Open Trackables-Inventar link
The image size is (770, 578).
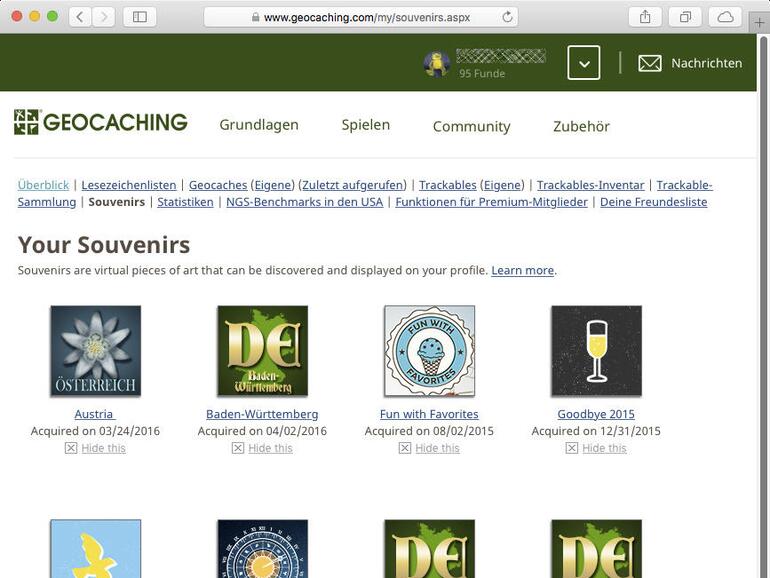click(590, 185)
